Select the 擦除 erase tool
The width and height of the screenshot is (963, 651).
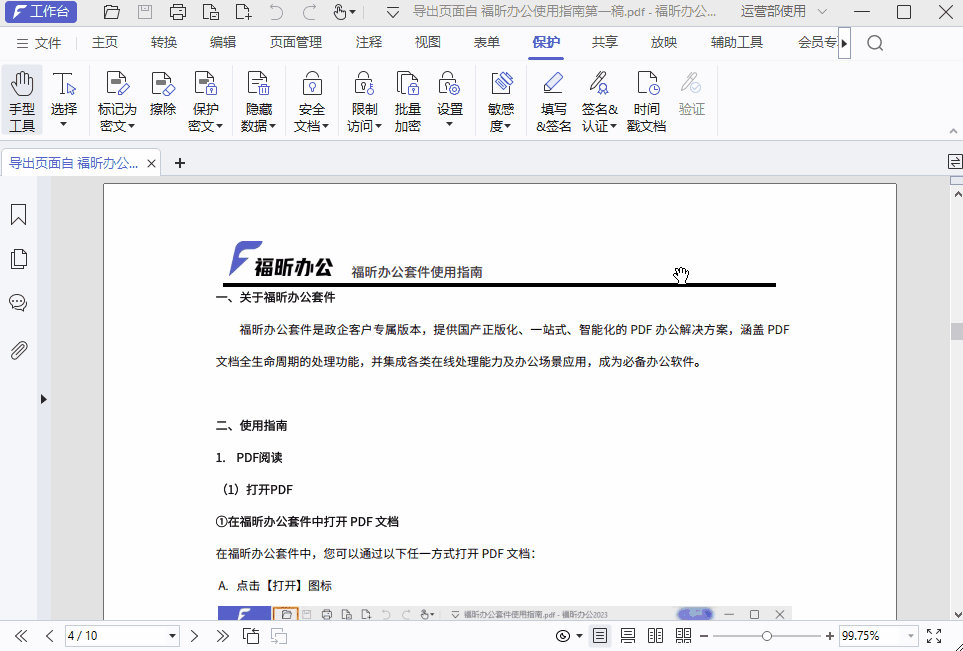tap(162, 97)
